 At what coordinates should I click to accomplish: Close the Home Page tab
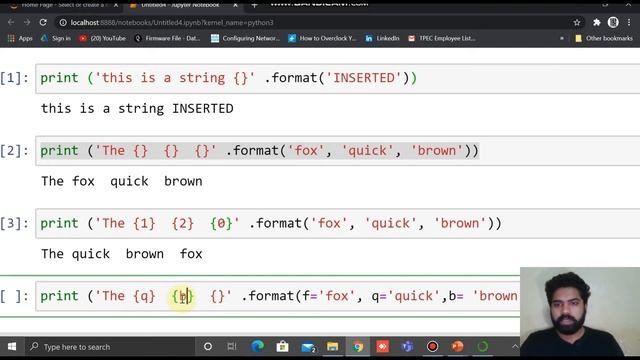tap(116, 5)
